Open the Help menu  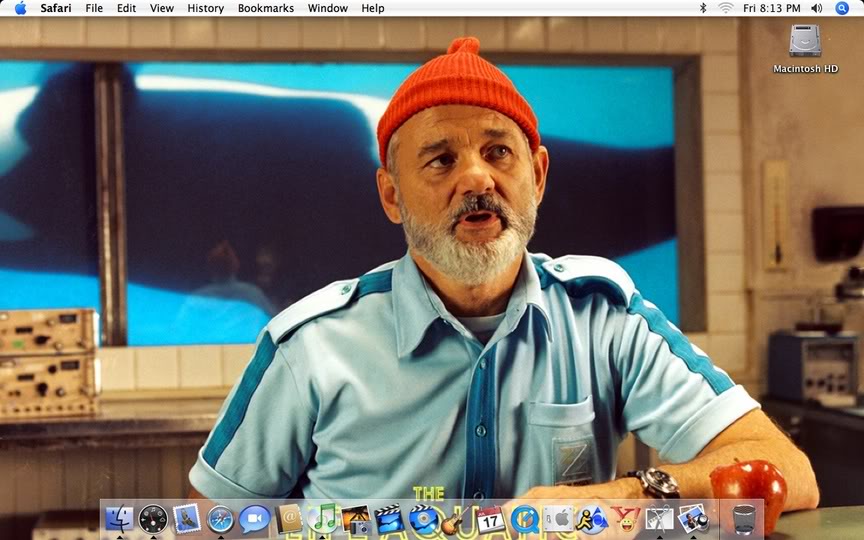372,8
